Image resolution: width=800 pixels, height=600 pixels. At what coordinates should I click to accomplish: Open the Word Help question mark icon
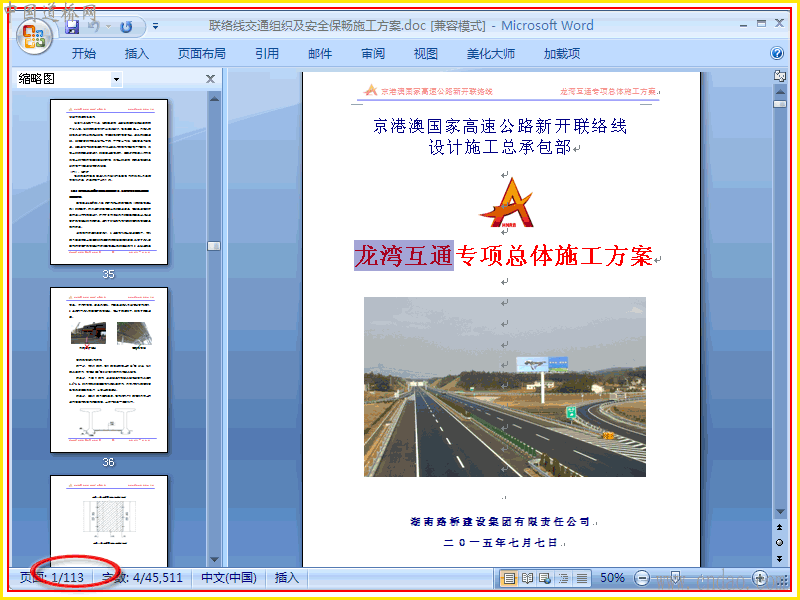(x=777, y=53)
